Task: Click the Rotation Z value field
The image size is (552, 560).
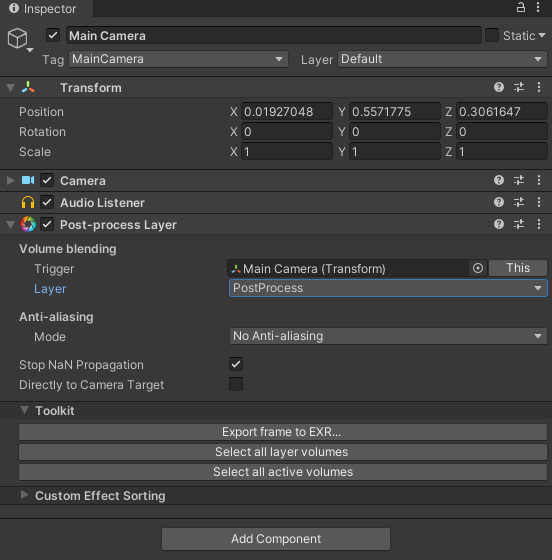Action: pyautogui.click(x=502, y=132)
